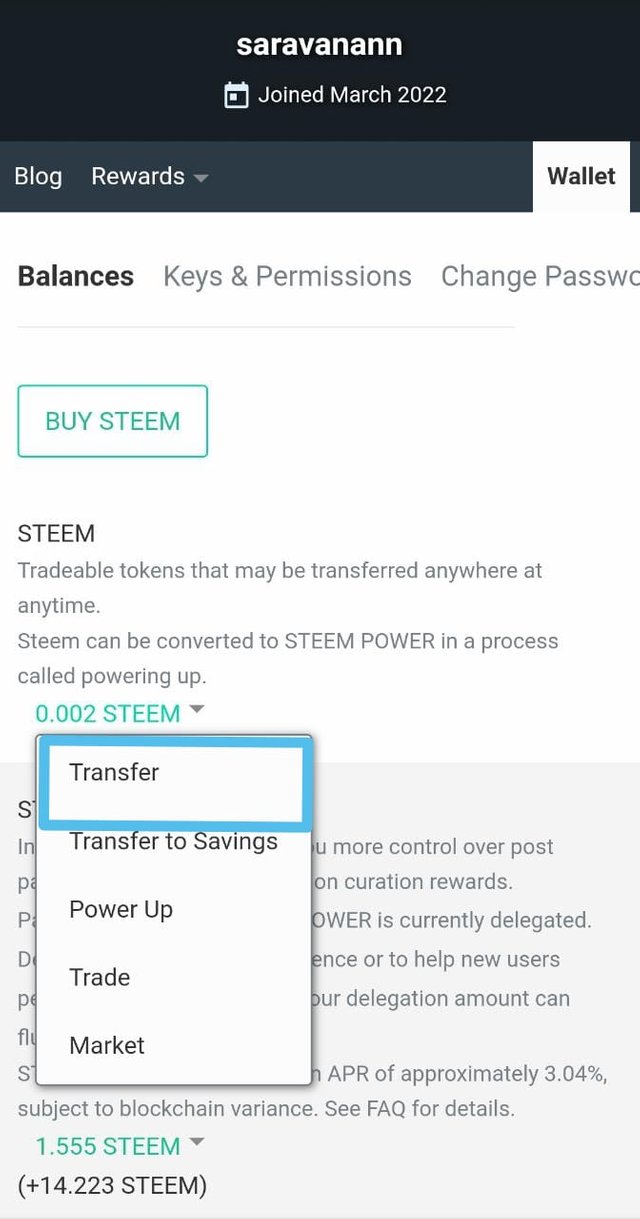Expand the caret beside 1.555 STEEM
This screenshot has height=1219, width=640.
(x=197, y=1142)
